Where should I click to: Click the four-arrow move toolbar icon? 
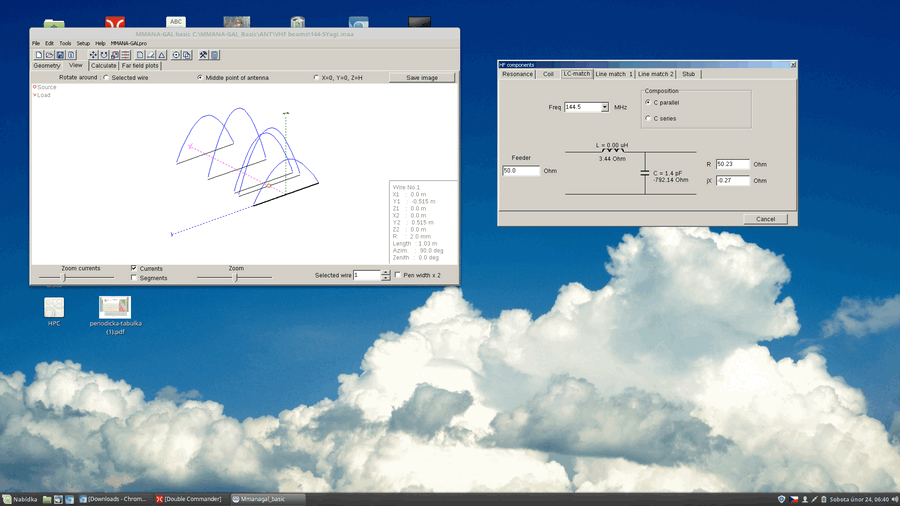coord(93,55)
